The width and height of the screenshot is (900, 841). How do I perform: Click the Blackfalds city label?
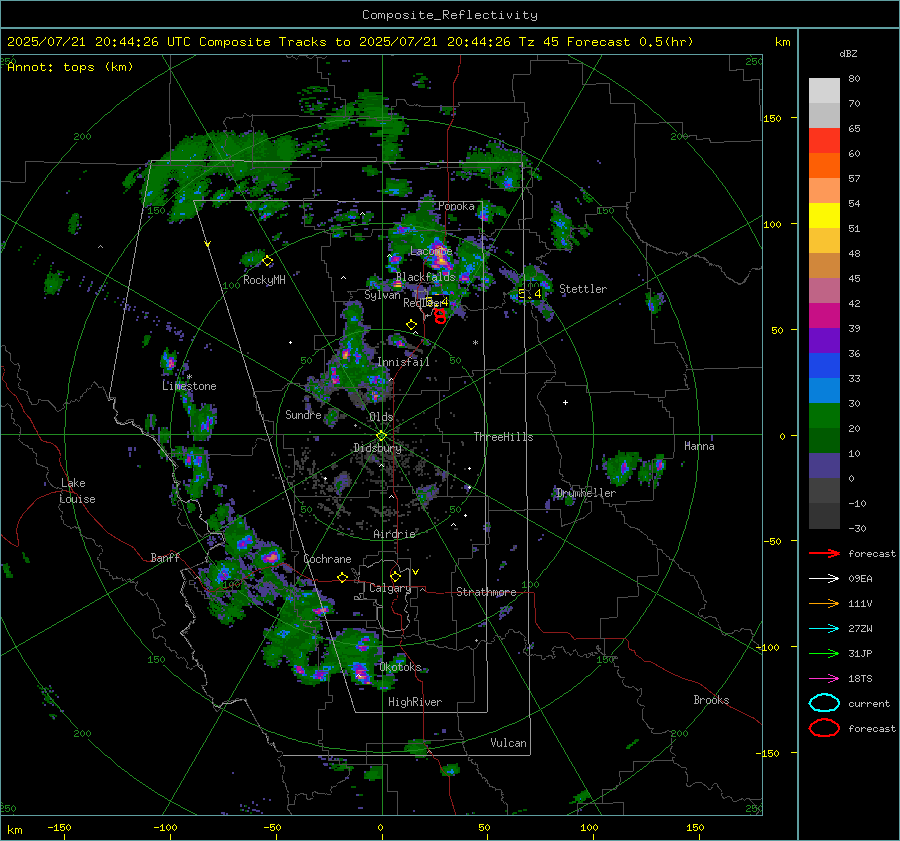pos(425,277)
